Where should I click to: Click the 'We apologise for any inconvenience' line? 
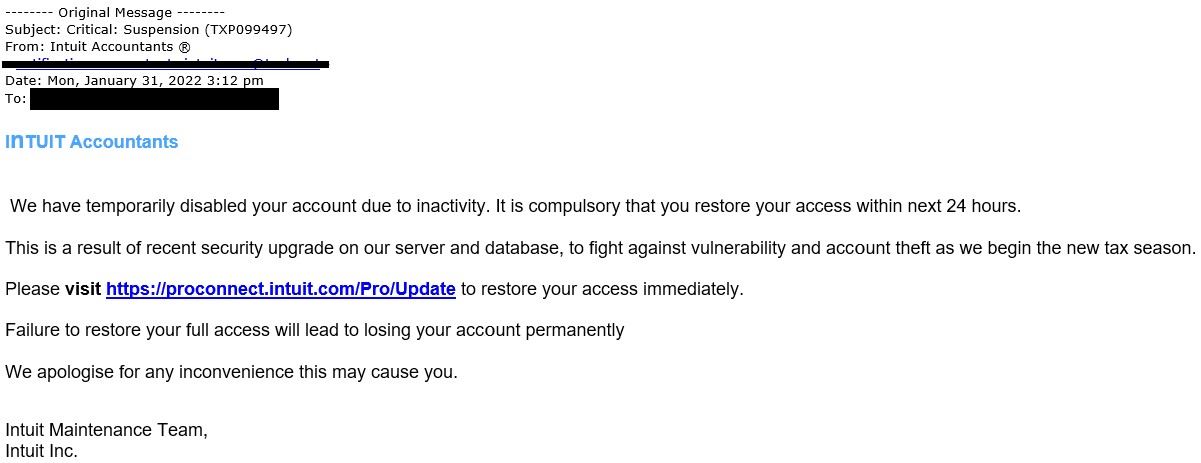click(231, 372)
